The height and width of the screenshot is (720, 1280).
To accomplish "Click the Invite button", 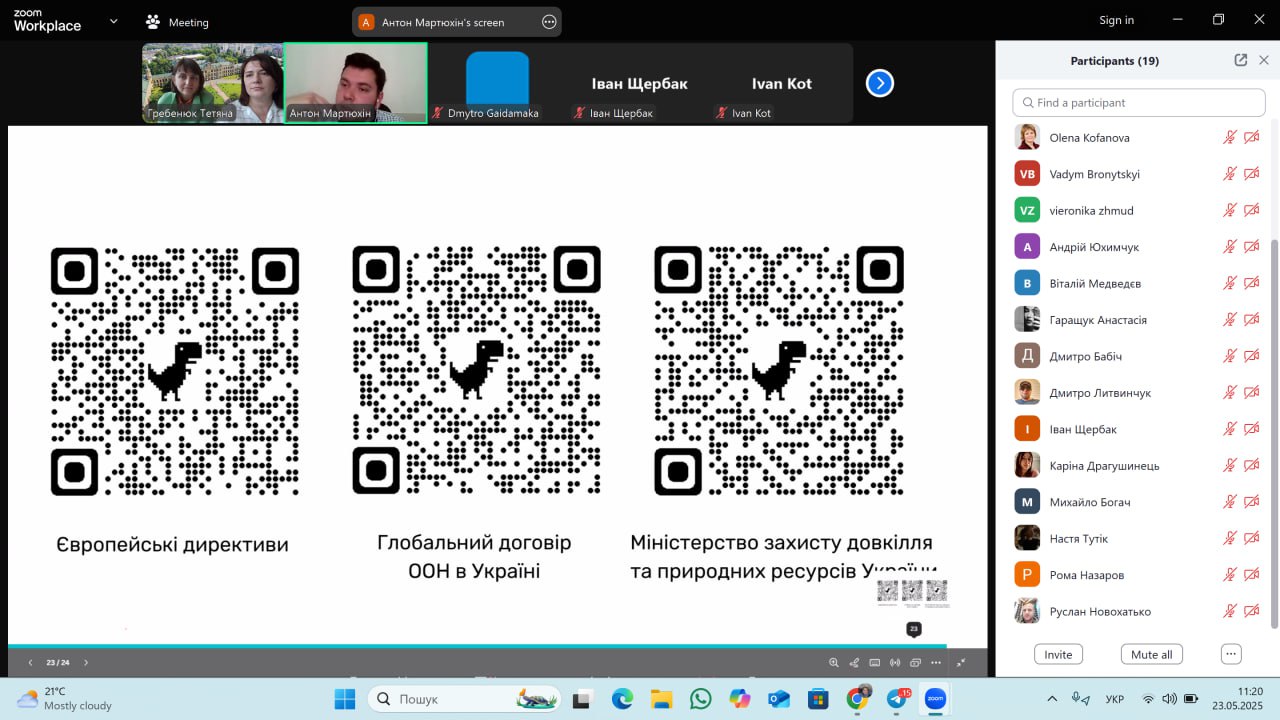I will pos(1058,654).
